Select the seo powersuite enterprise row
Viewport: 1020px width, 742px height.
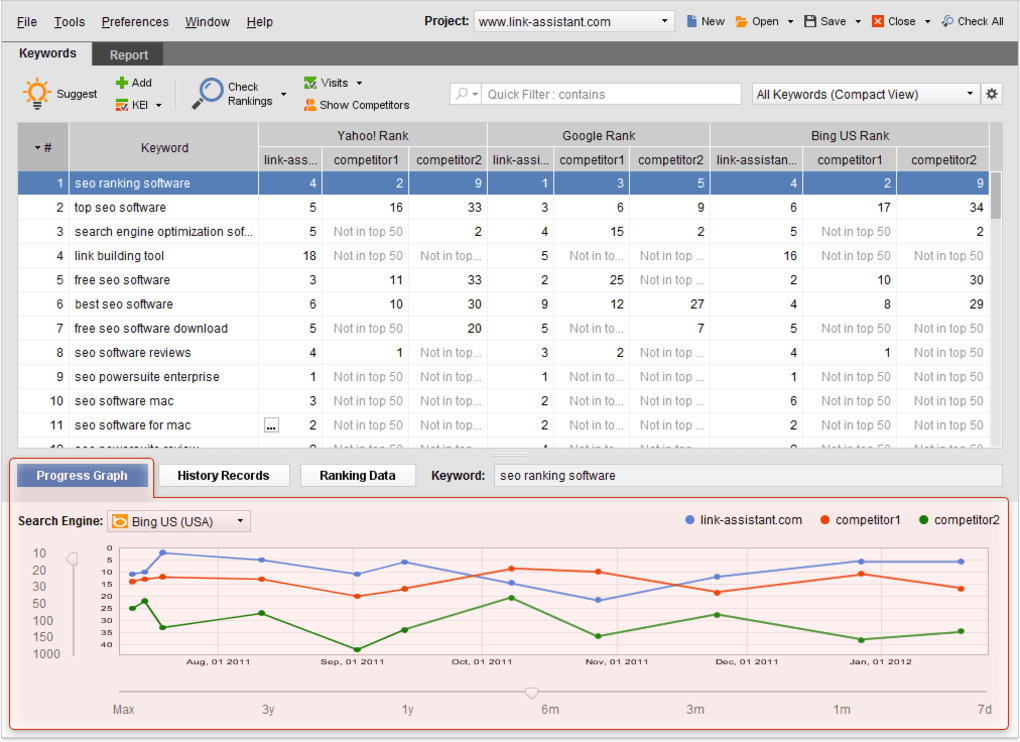coord(503,377)
